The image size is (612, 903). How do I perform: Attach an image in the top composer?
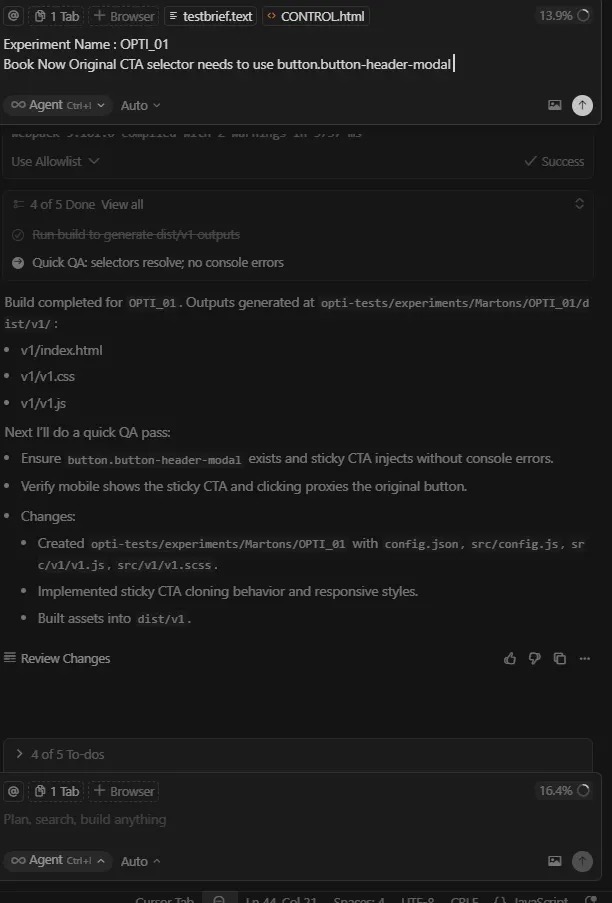pyautogui.click(x=555, y=105)
